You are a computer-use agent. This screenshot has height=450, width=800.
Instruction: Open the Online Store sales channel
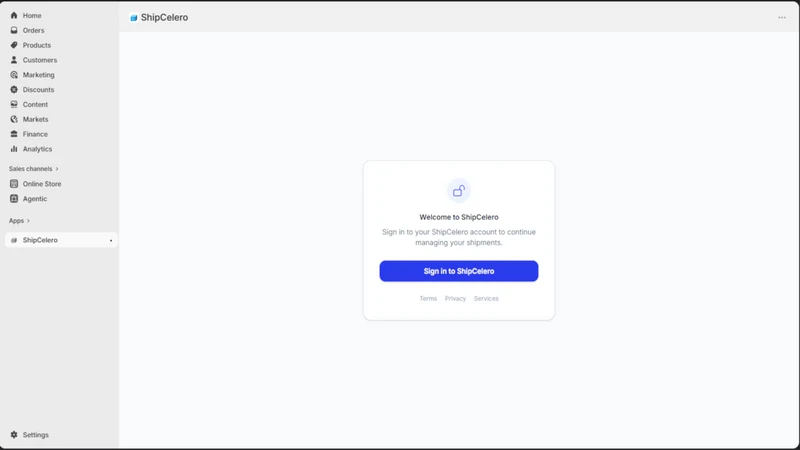(x=42, y=184)
